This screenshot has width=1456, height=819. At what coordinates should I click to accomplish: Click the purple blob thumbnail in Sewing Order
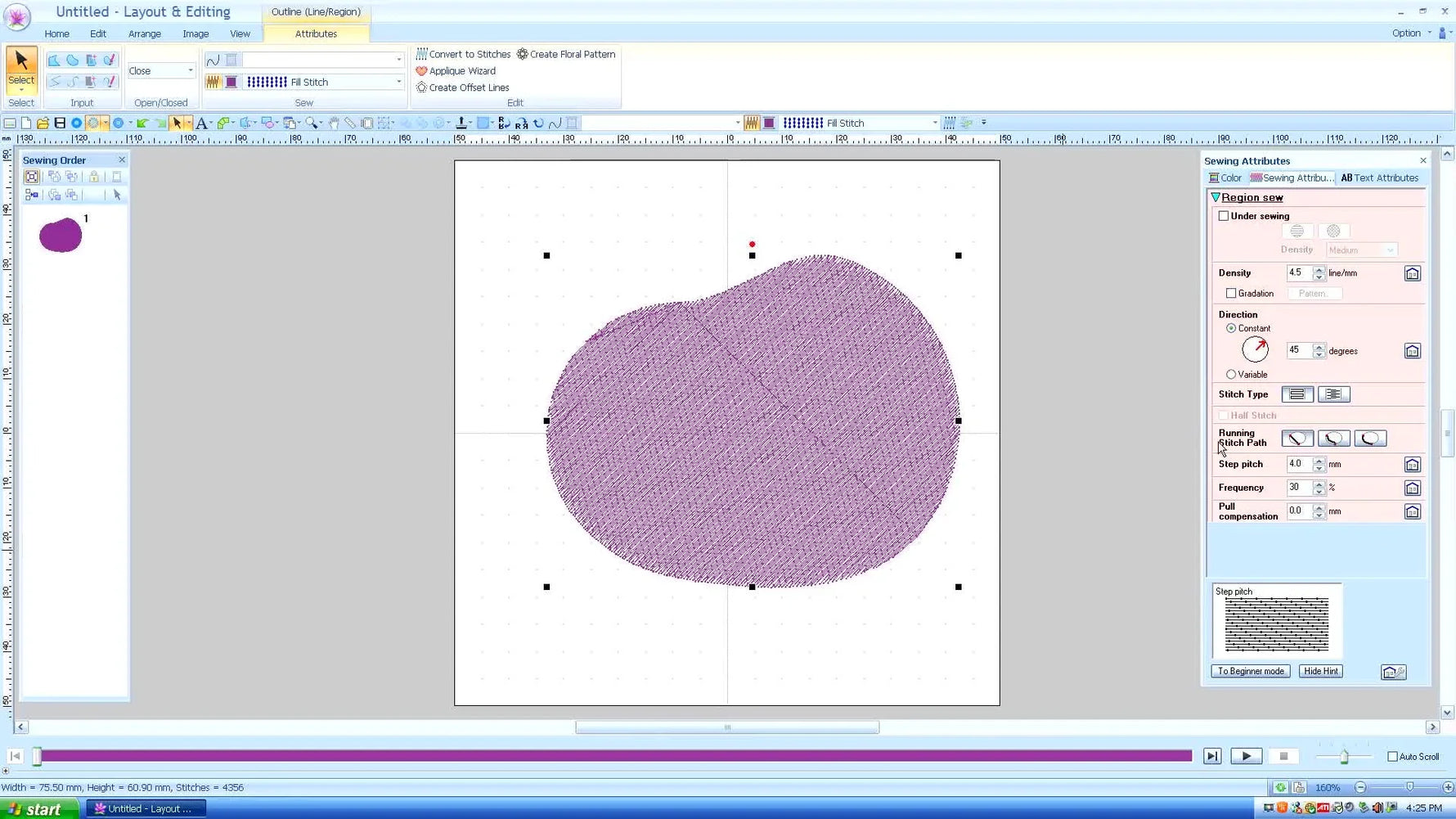61,236
